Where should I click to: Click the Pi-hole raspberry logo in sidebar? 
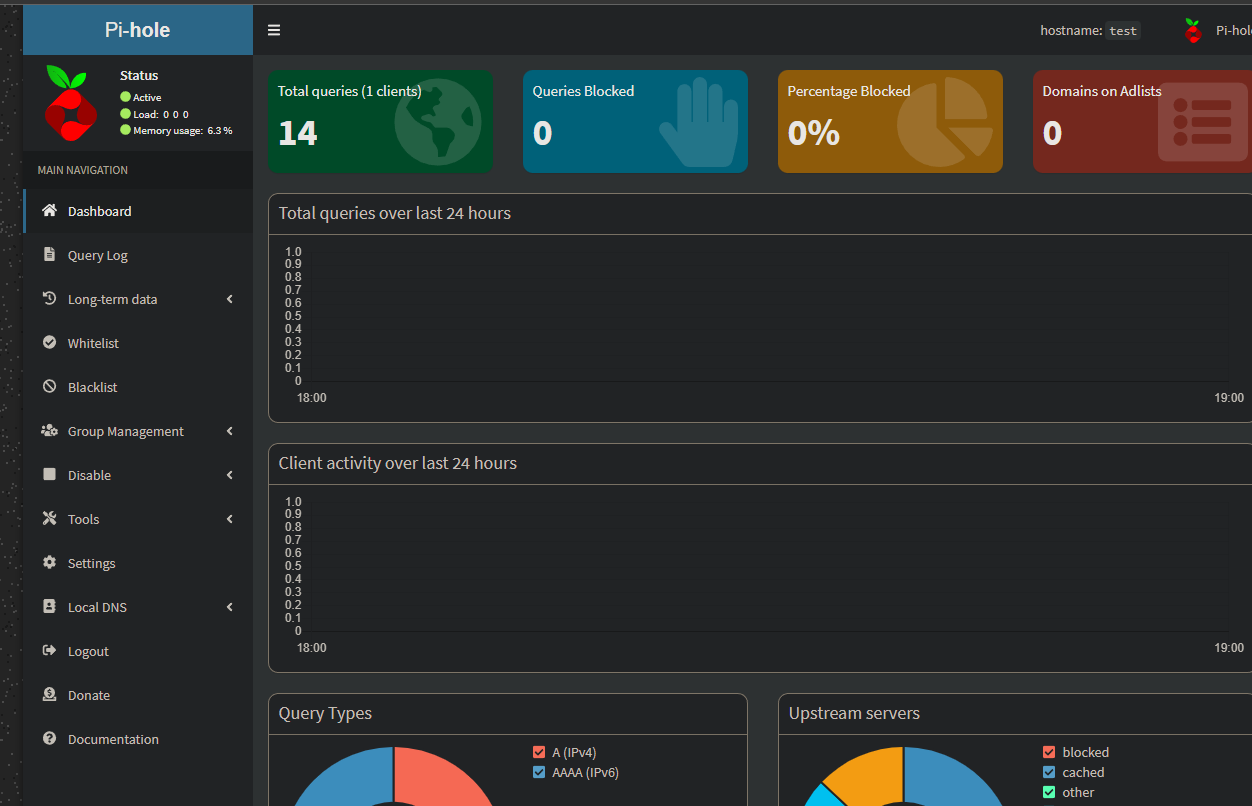coord(69,104)
